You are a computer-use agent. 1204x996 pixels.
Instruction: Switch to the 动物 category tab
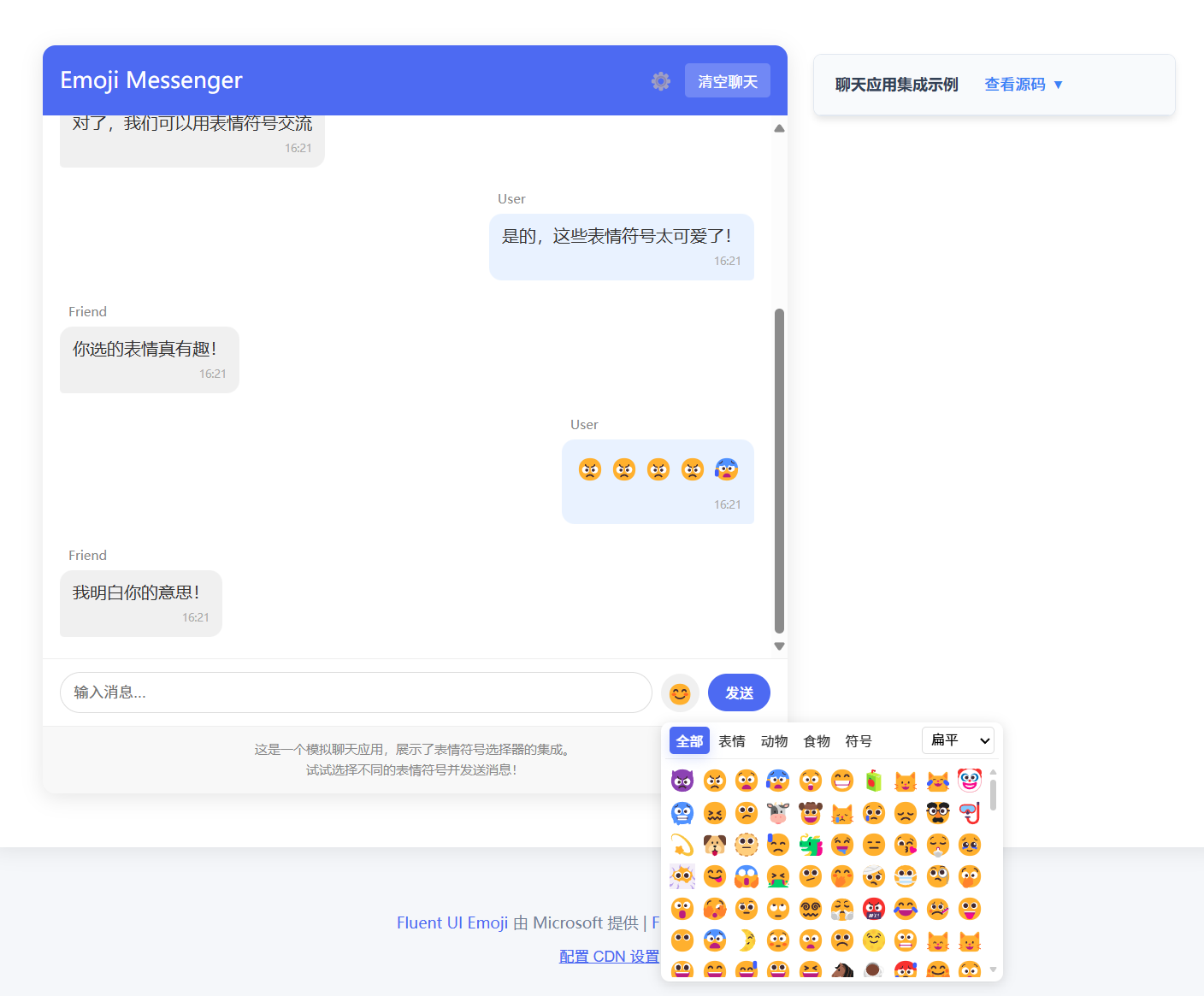(774, 740)
